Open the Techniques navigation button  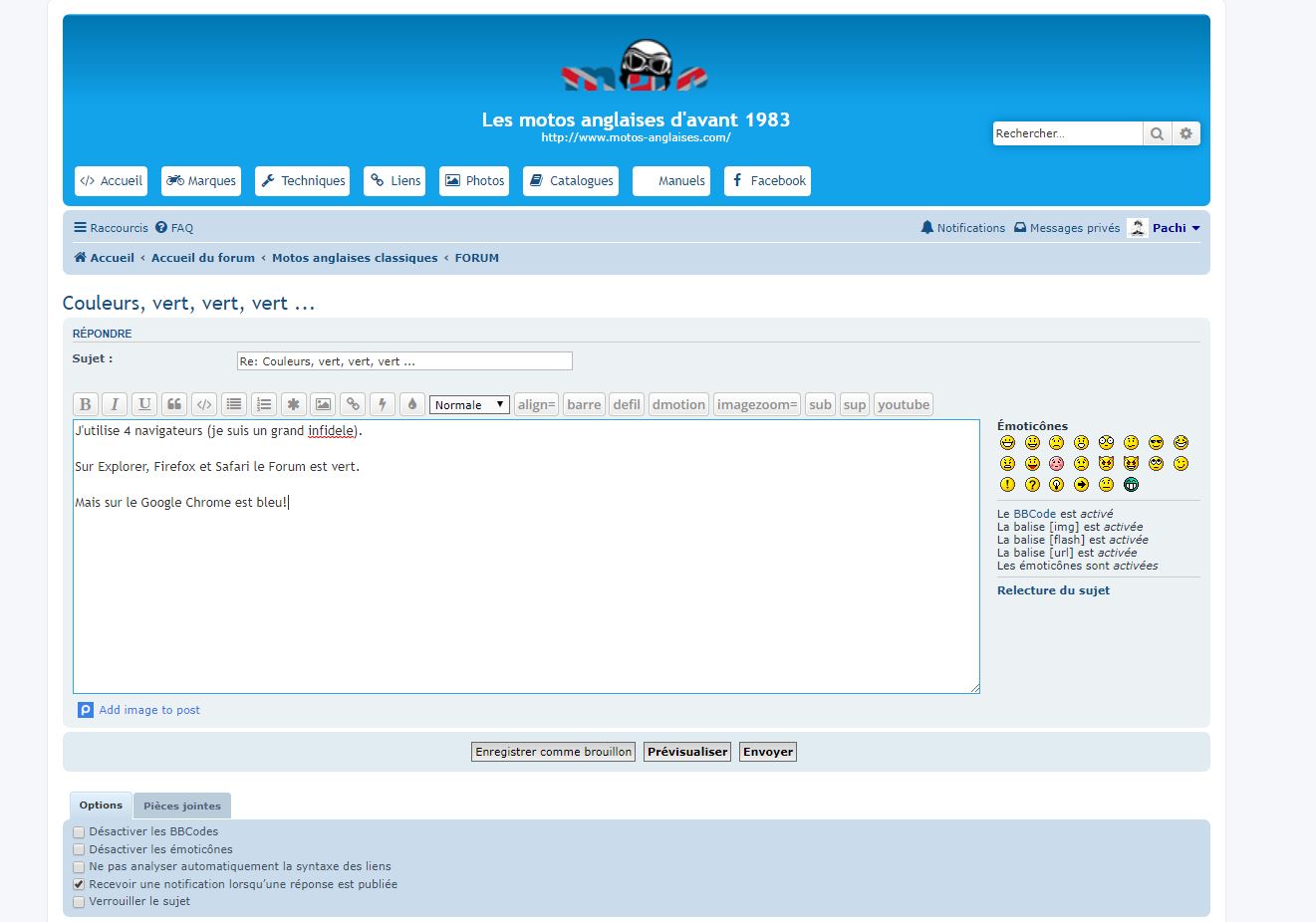(x=302, y=181)
